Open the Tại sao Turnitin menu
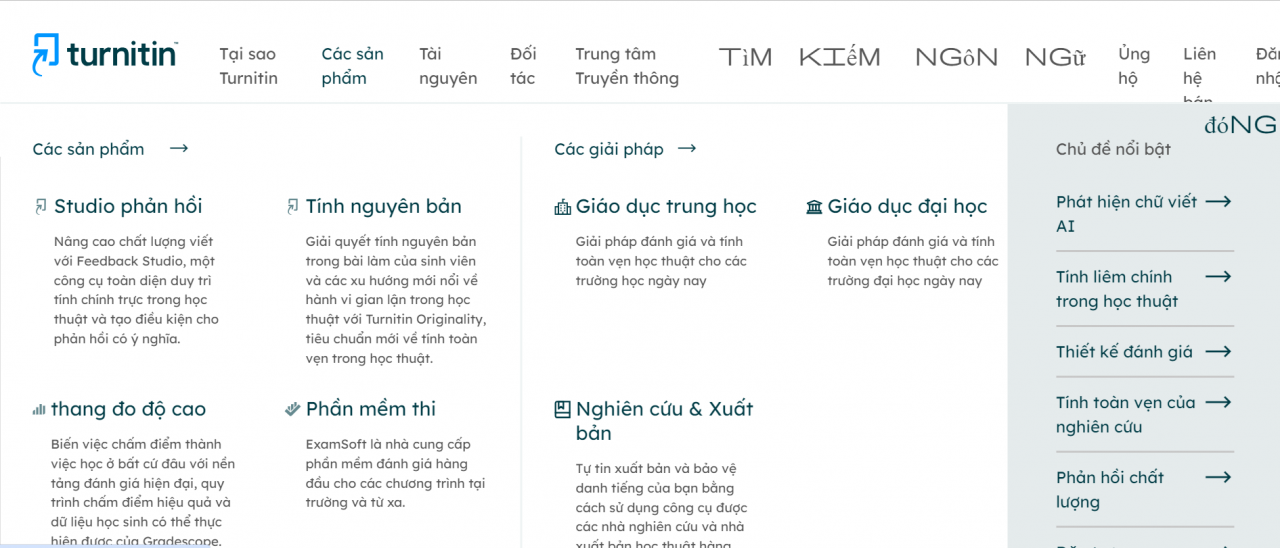The image size is (1280, 548). pyautogui.click(x=249, y=66)
